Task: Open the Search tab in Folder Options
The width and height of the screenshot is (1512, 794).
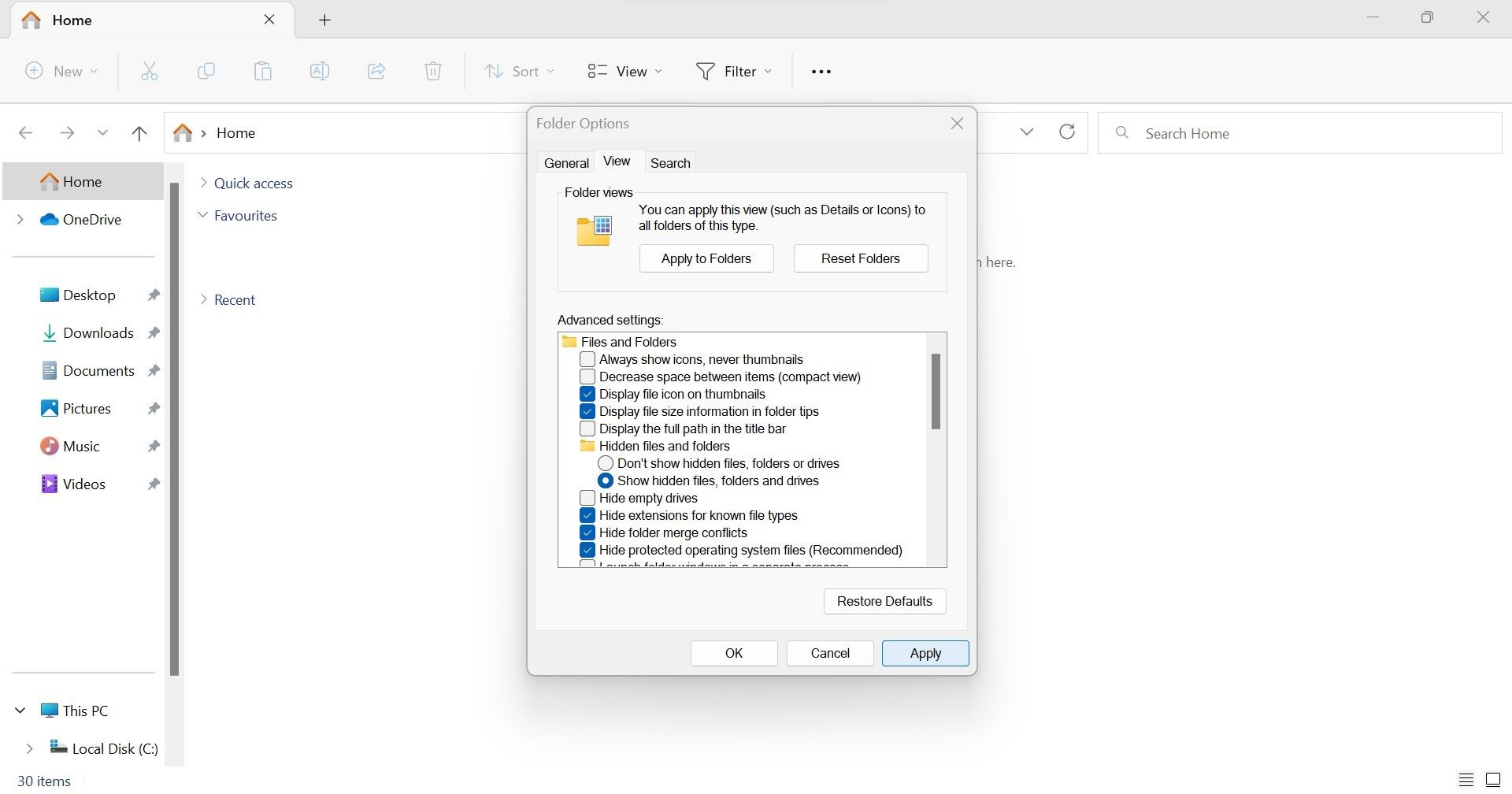Action: (x=670, y=163)
